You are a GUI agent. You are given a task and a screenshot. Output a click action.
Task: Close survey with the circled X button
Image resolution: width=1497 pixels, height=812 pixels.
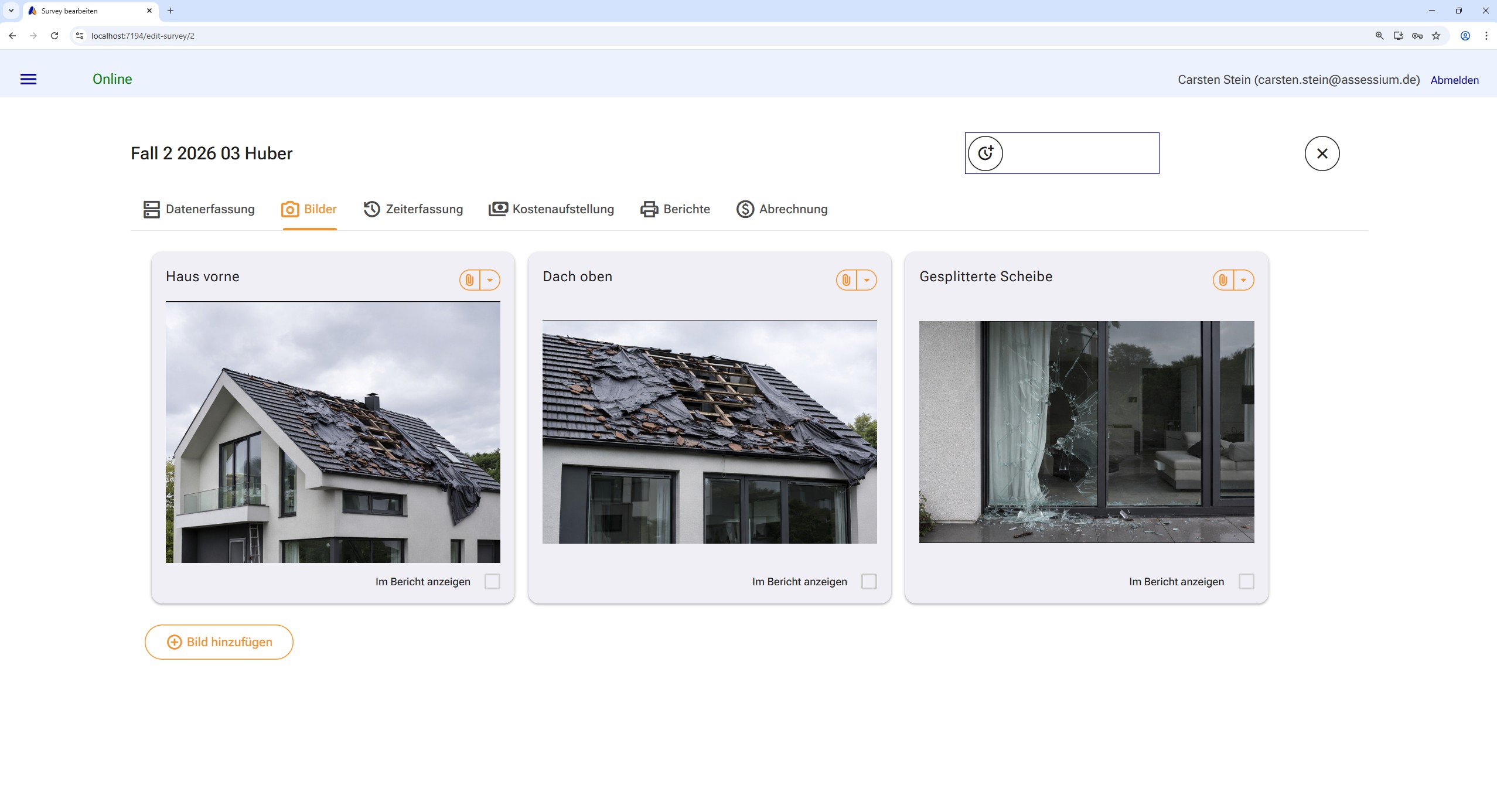tap(1322, 153)
